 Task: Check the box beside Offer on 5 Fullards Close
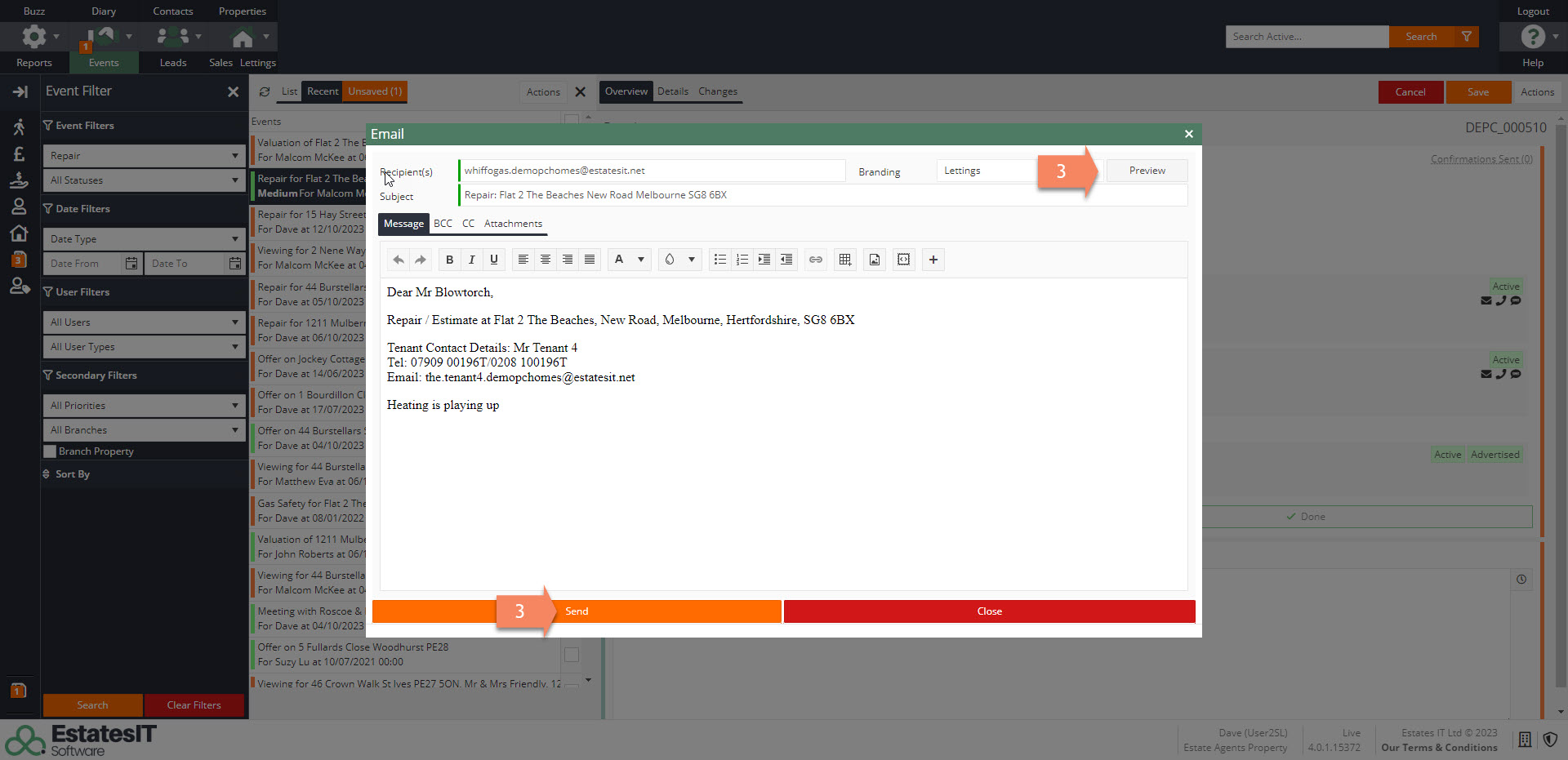click(572, 655)
